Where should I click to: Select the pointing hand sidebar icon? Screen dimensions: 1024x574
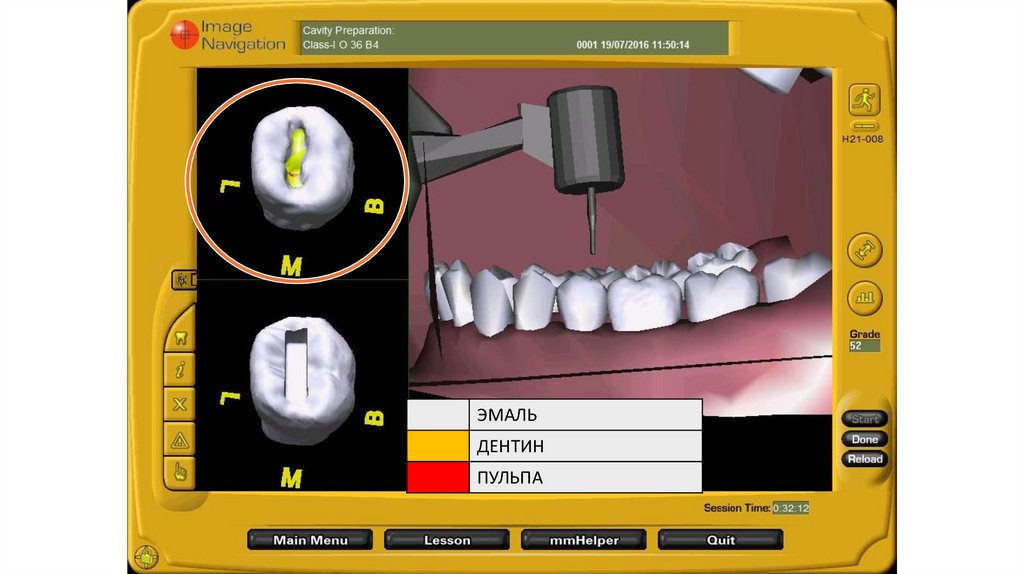(x=180, y=471)
